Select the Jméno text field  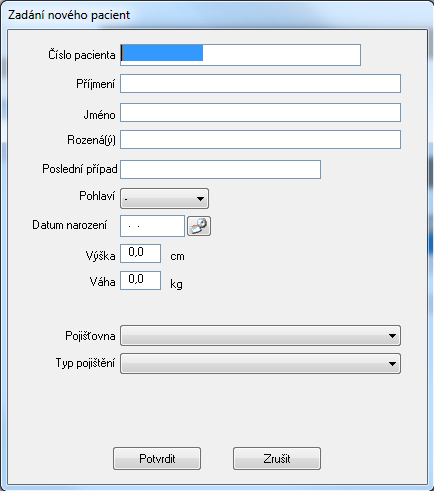tap(260, 112)
